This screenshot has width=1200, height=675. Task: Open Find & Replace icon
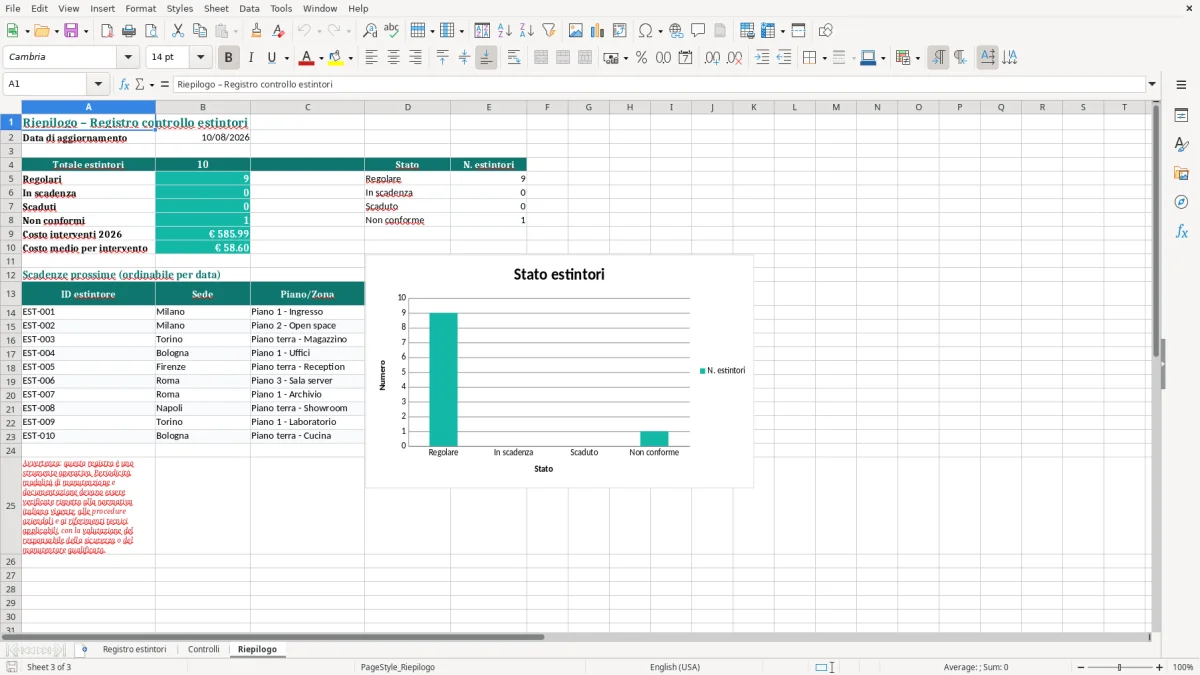coord(370,31)
